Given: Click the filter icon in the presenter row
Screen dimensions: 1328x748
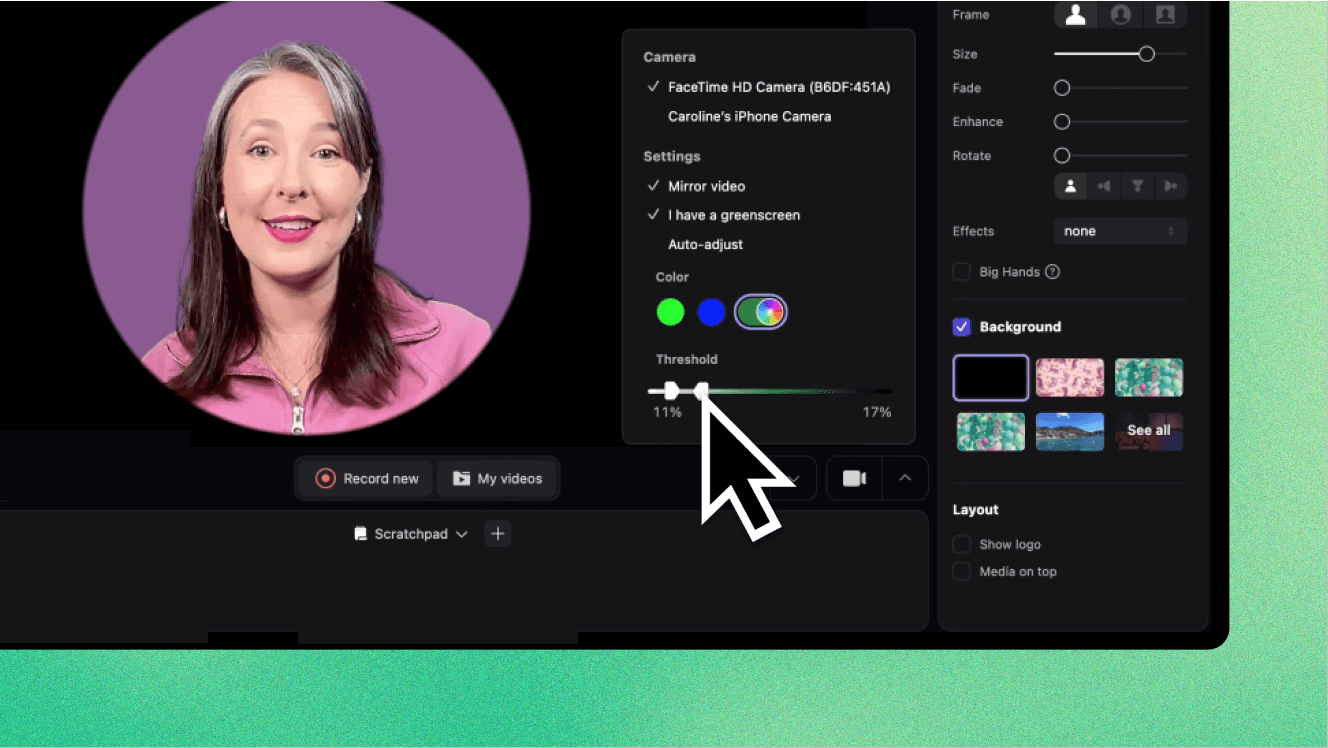Looking at the screenshot, I should coord(1138,185).
